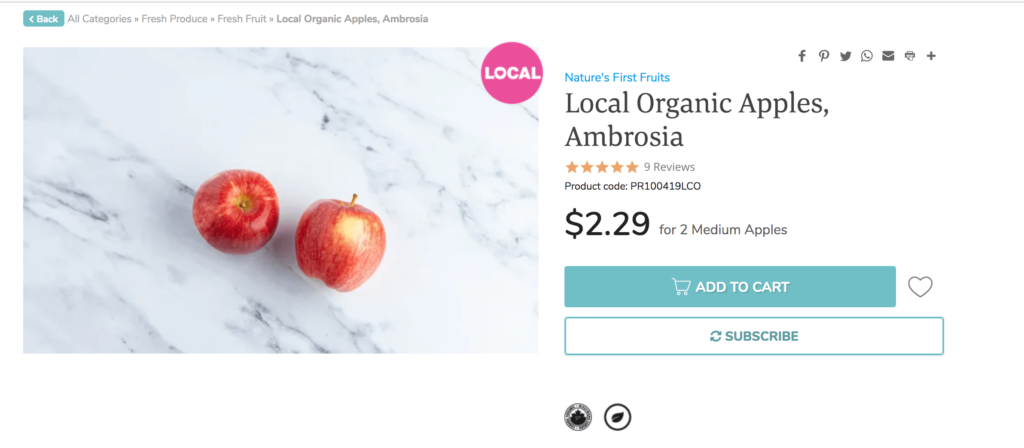This screenshot has height=448, width=1024.
Task: Click the apples product photo
Action: [x=281, y=200]
